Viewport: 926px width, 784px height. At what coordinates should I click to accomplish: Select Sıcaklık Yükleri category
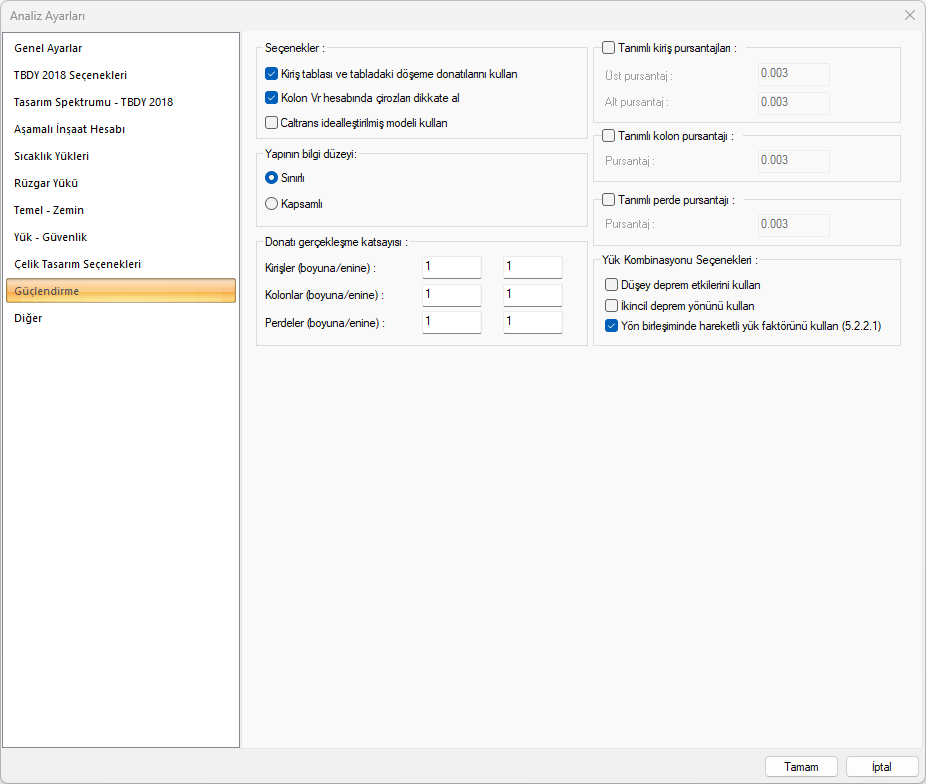(120, 156)
